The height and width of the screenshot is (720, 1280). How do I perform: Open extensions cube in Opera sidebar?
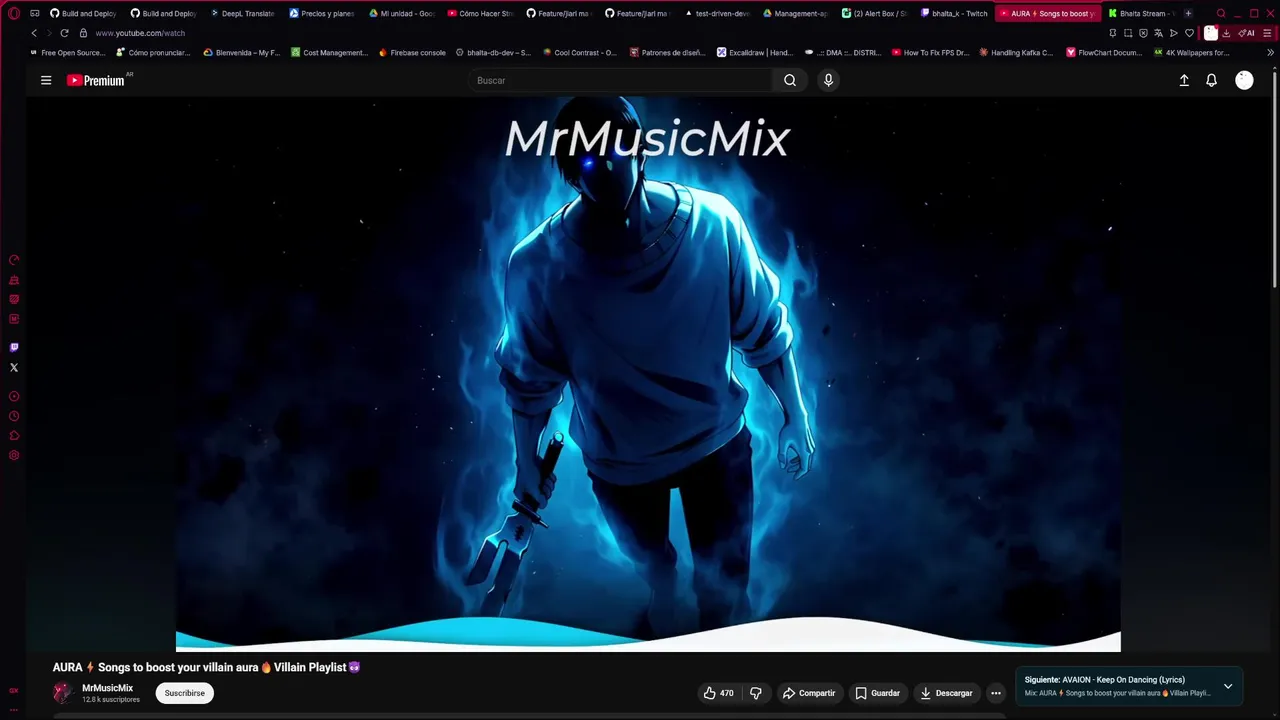14,435
